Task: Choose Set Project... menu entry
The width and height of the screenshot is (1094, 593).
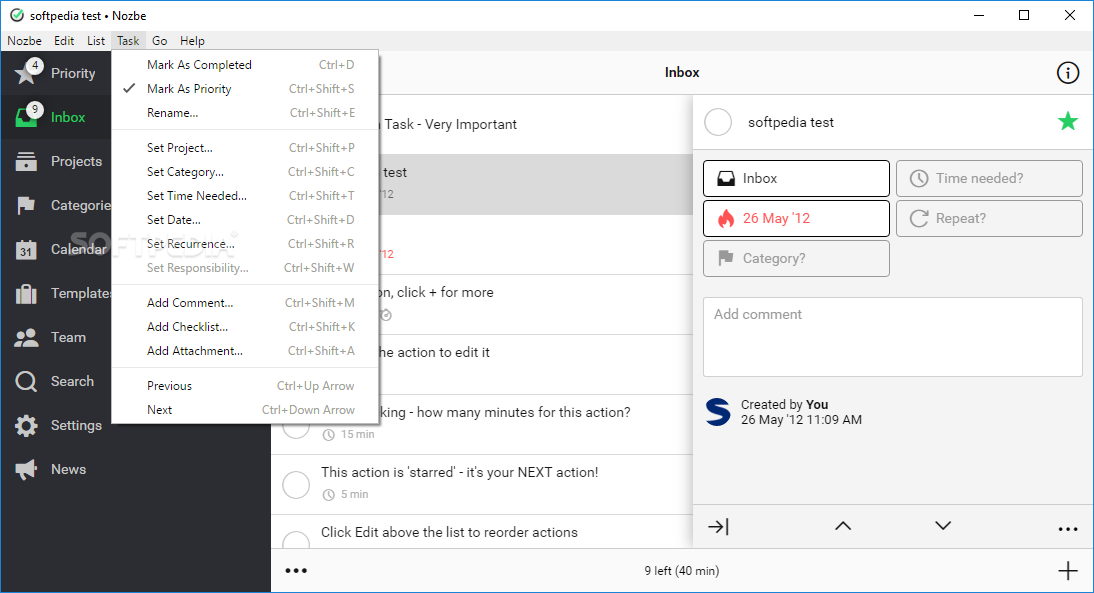Action: click(245, 148)
